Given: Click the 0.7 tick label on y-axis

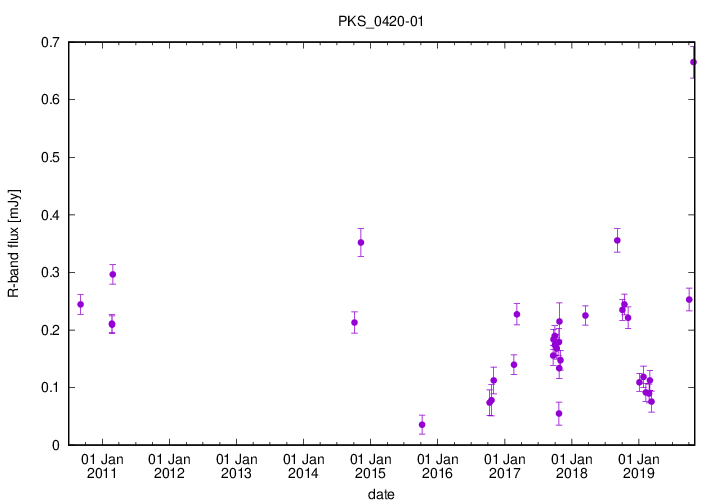Looking at the screenshot, I should (48, 42).
